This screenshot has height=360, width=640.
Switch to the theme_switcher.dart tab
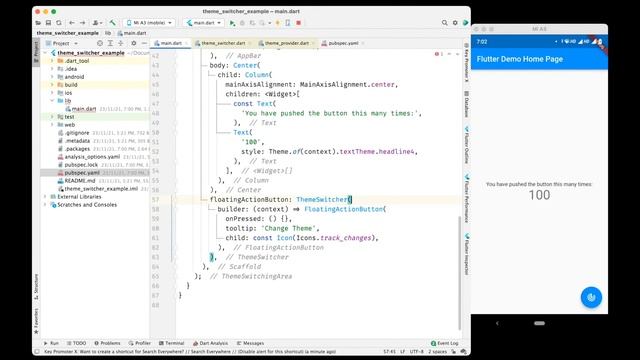click(223, 43)
